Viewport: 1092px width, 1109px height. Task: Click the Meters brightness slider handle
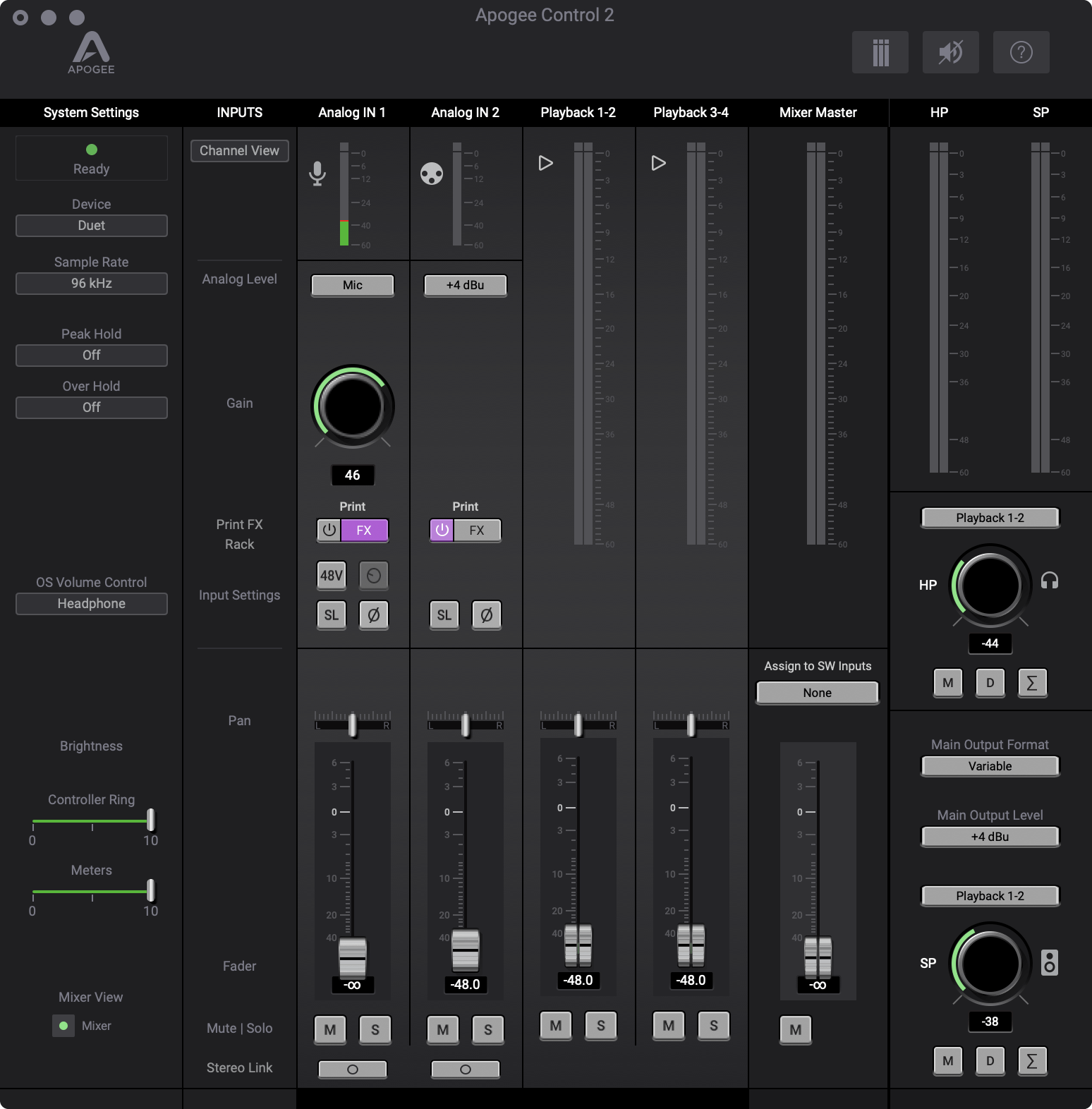150,890
